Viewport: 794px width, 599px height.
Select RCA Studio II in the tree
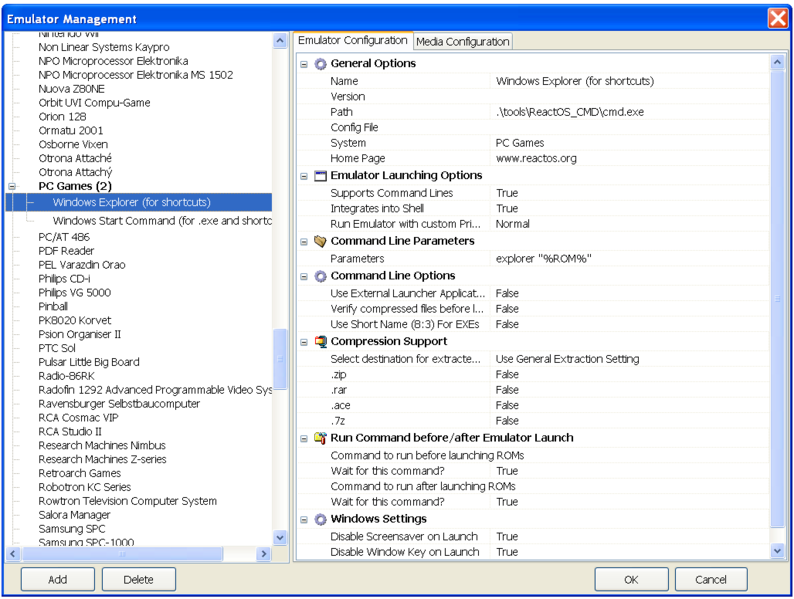(70, 431)
